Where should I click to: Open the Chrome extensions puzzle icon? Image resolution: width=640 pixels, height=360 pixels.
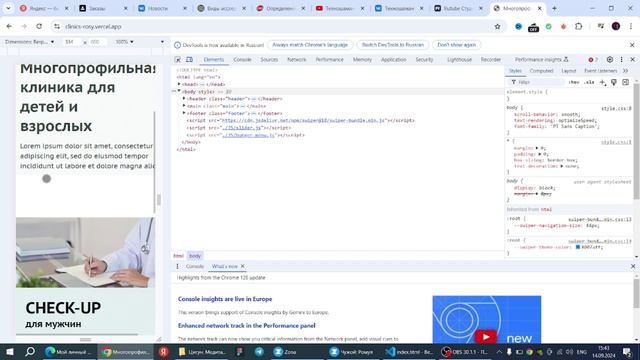pyautogui.click(x=578, y=27)
